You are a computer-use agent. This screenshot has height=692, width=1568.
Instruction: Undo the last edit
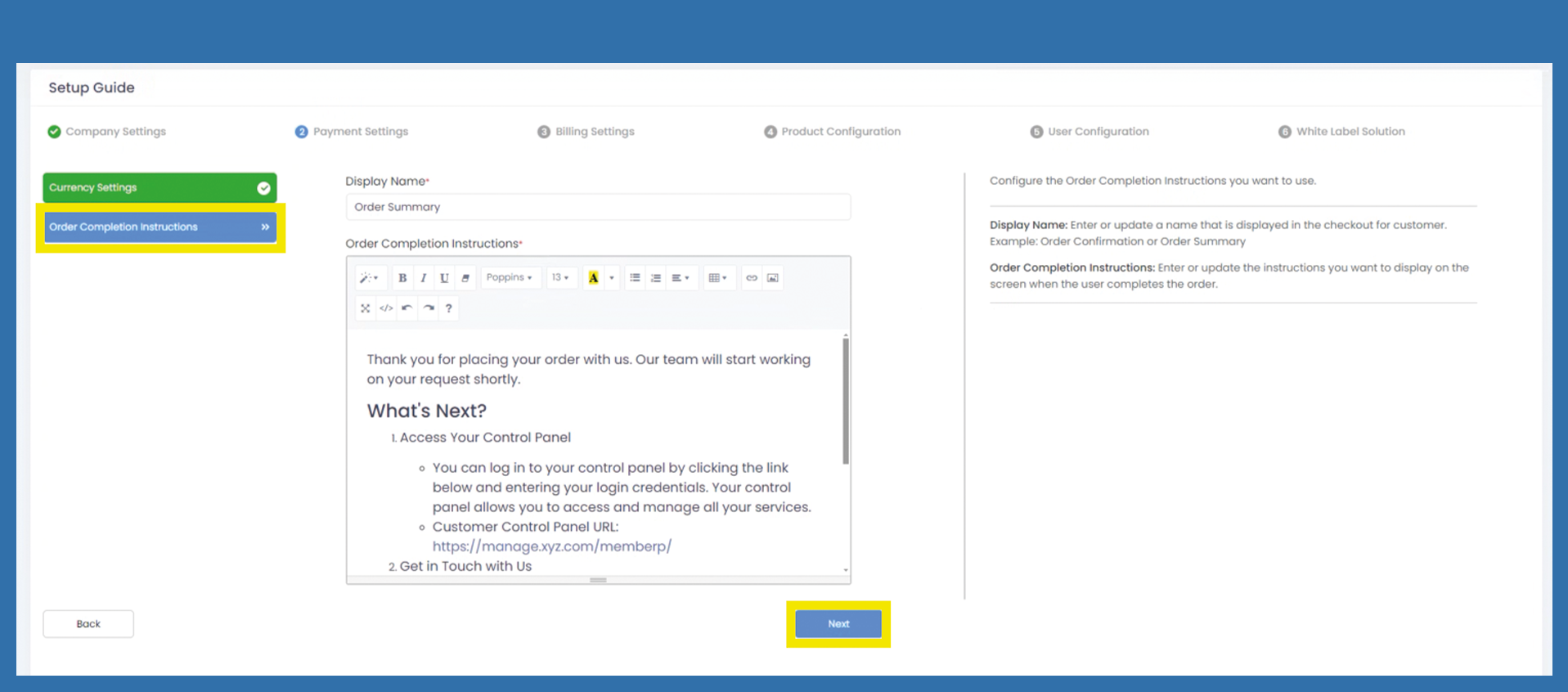(x=407, y=308)
